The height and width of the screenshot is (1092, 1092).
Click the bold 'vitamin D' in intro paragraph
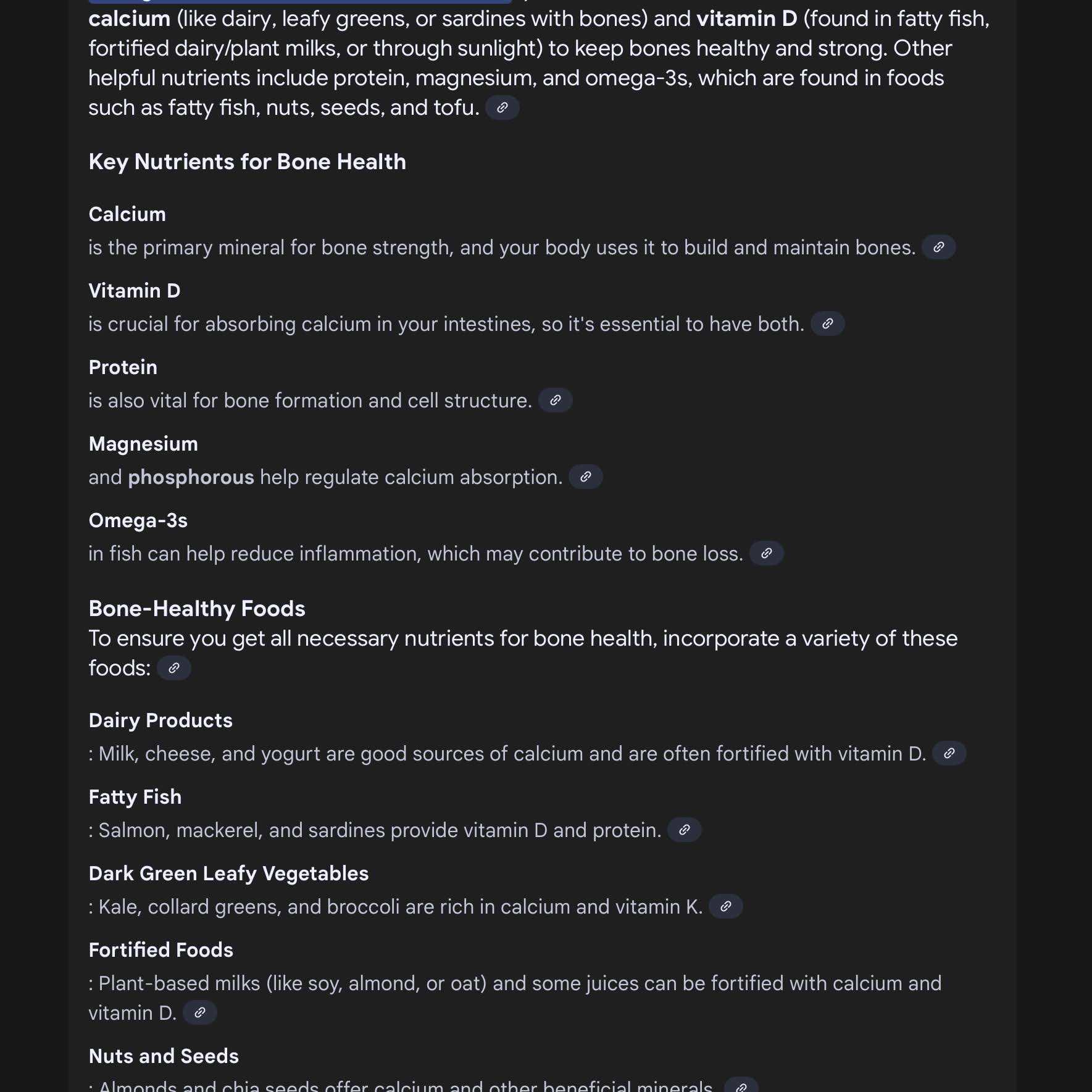747,19
